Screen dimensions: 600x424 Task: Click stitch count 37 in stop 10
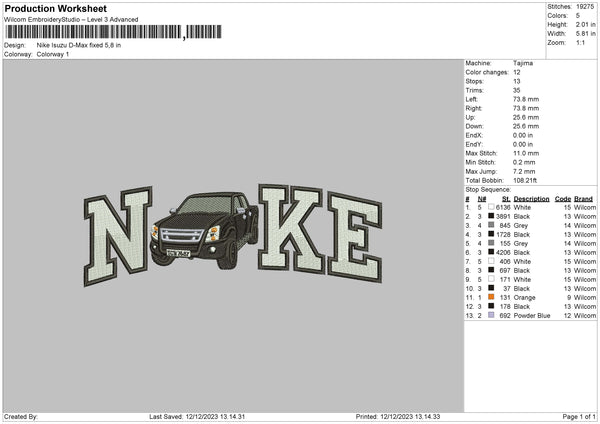coord(507,289)
